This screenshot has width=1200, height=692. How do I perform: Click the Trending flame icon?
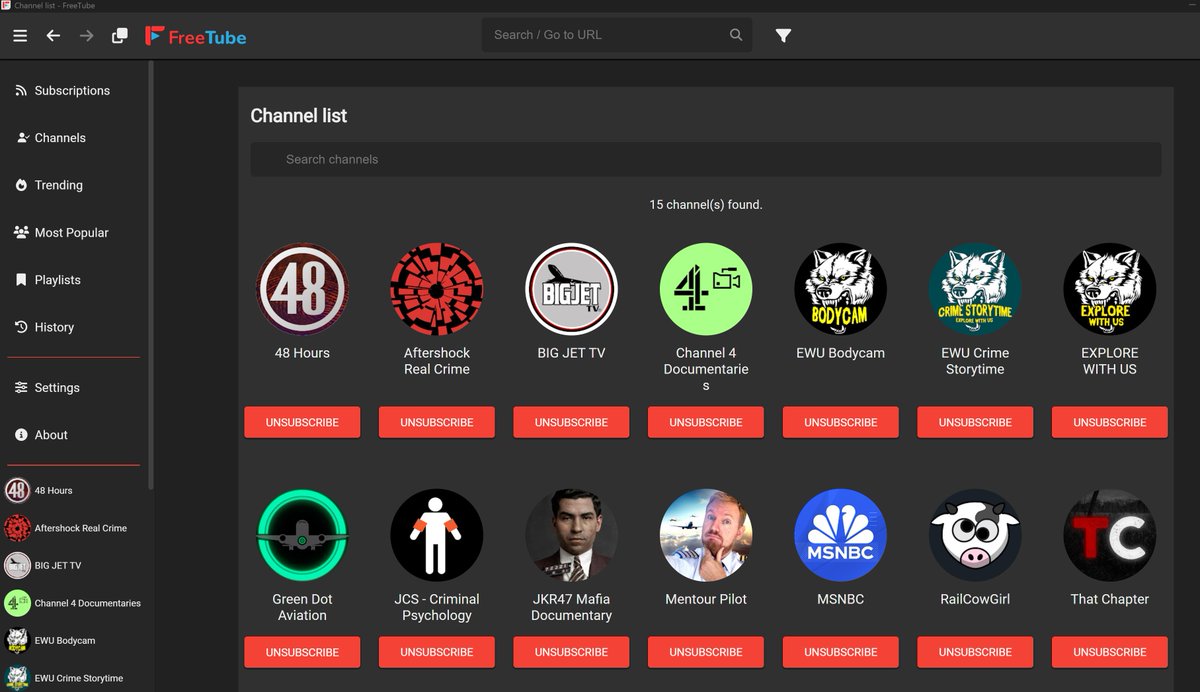coord(21,185)
